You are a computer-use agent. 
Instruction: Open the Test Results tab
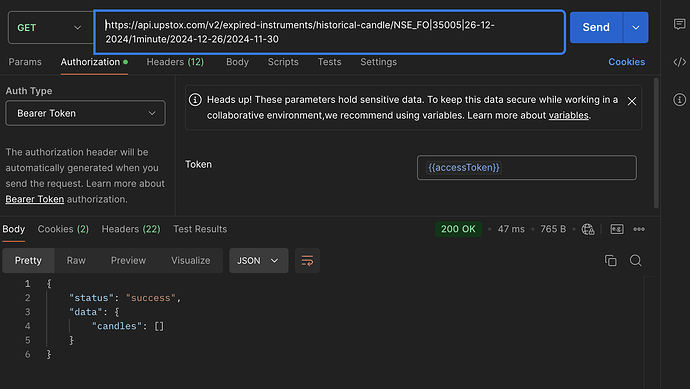(200, 229)
